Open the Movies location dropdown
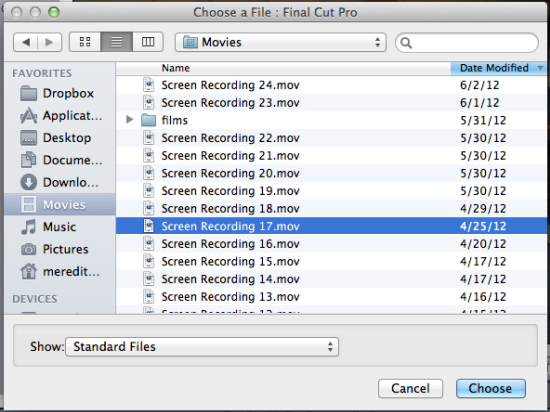The width and height of the screenshot is (550, 412). [281, 42]
